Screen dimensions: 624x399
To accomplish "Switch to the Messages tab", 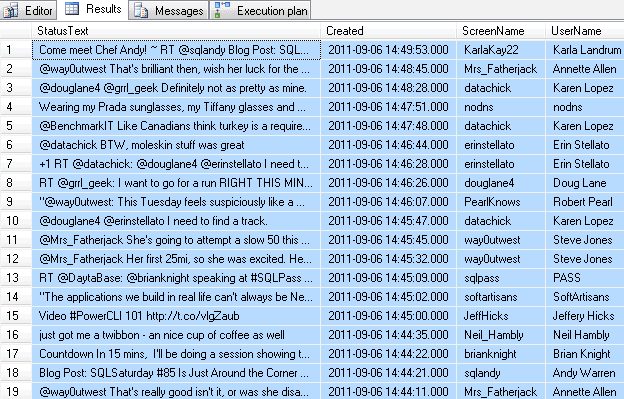I will click(169, 10).
